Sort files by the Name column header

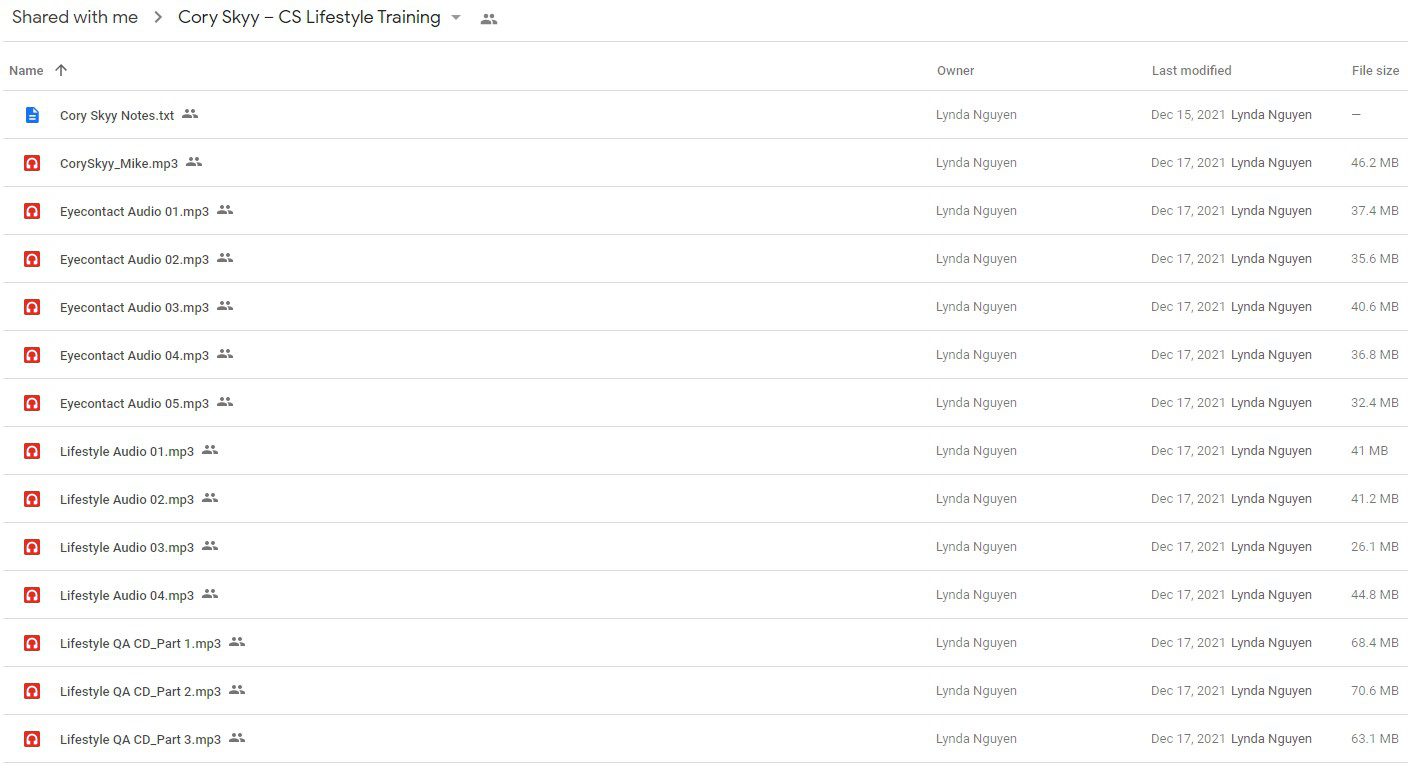pos(26,71)
